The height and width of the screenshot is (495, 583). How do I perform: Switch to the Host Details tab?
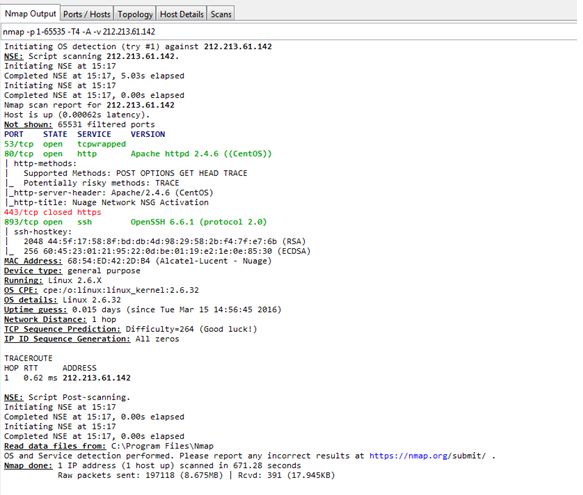point(181,14)
